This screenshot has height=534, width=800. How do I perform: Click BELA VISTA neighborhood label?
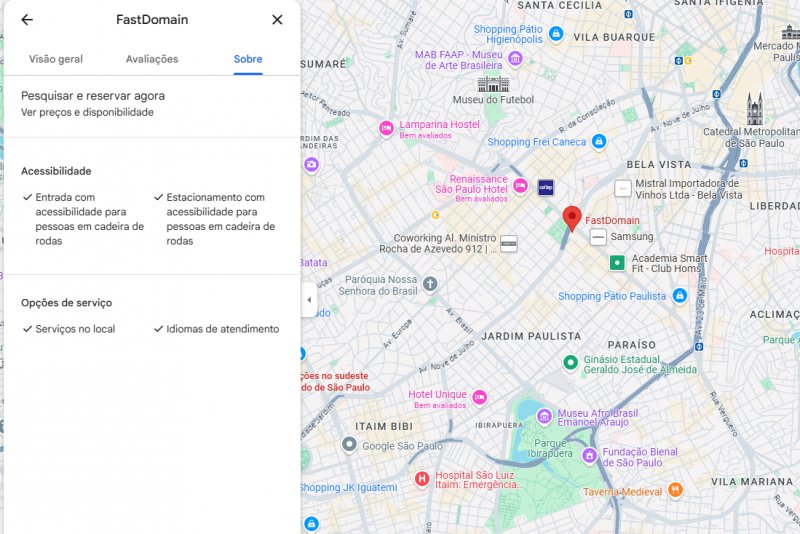coord(659,165)
